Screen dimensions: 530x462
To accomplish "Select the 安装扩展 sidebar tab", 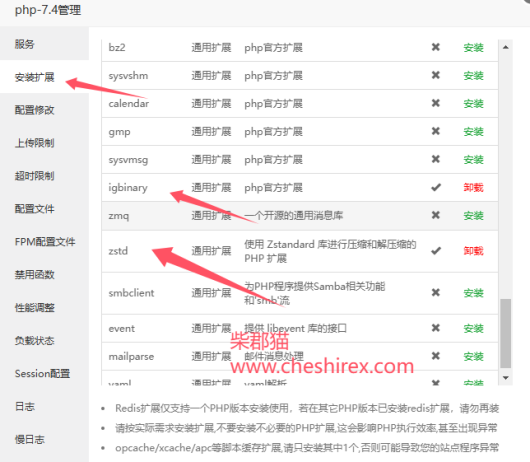I will click(44, 77).
